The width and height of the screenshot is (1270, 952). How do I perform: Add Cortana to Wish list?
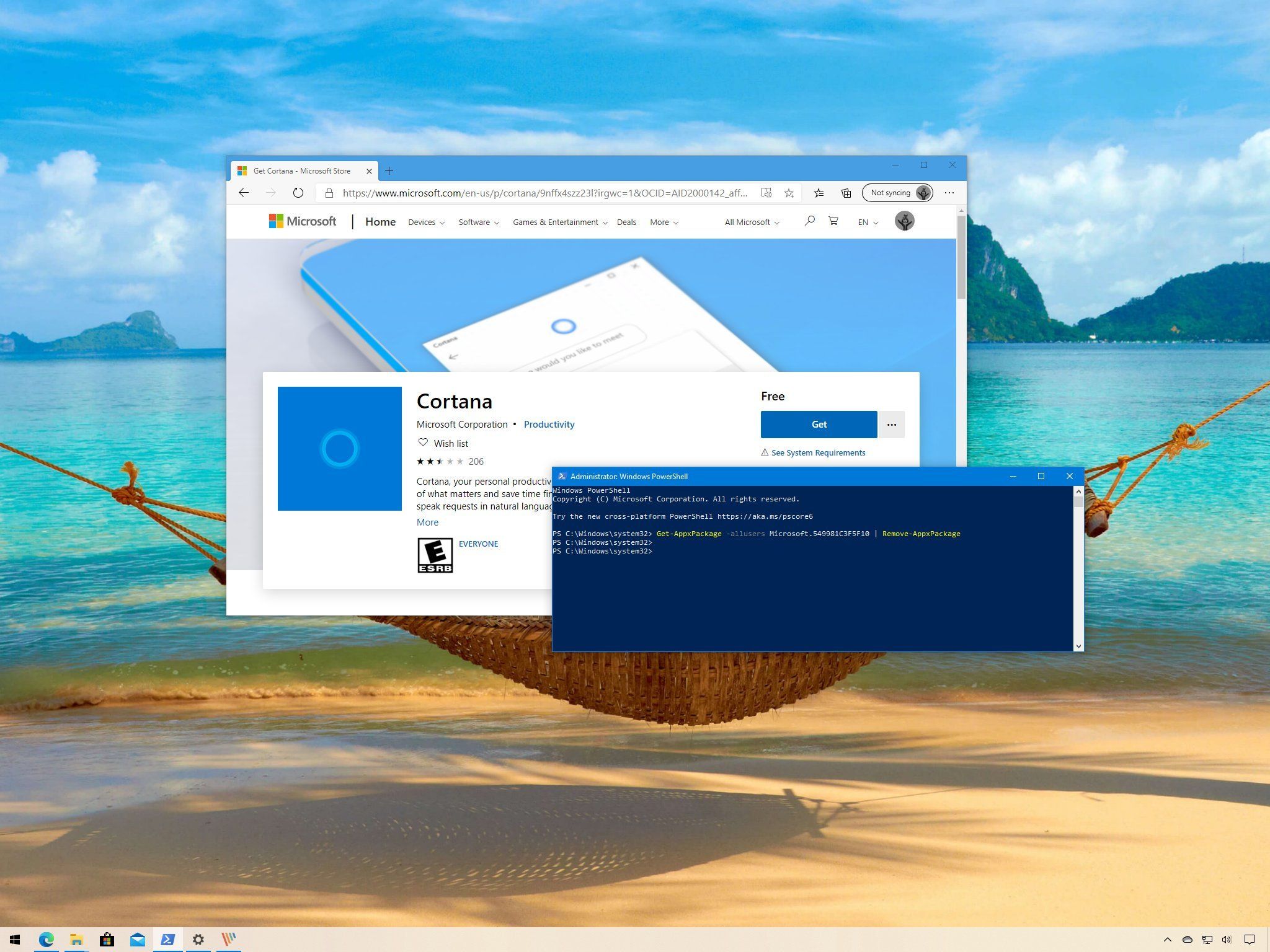click(443, 443)
